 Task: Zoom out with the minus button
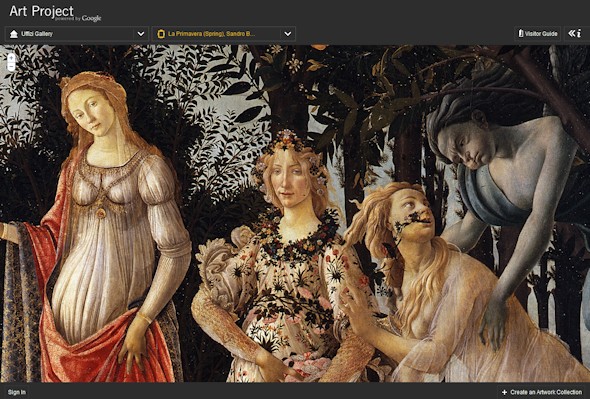(x=11, y=67)
